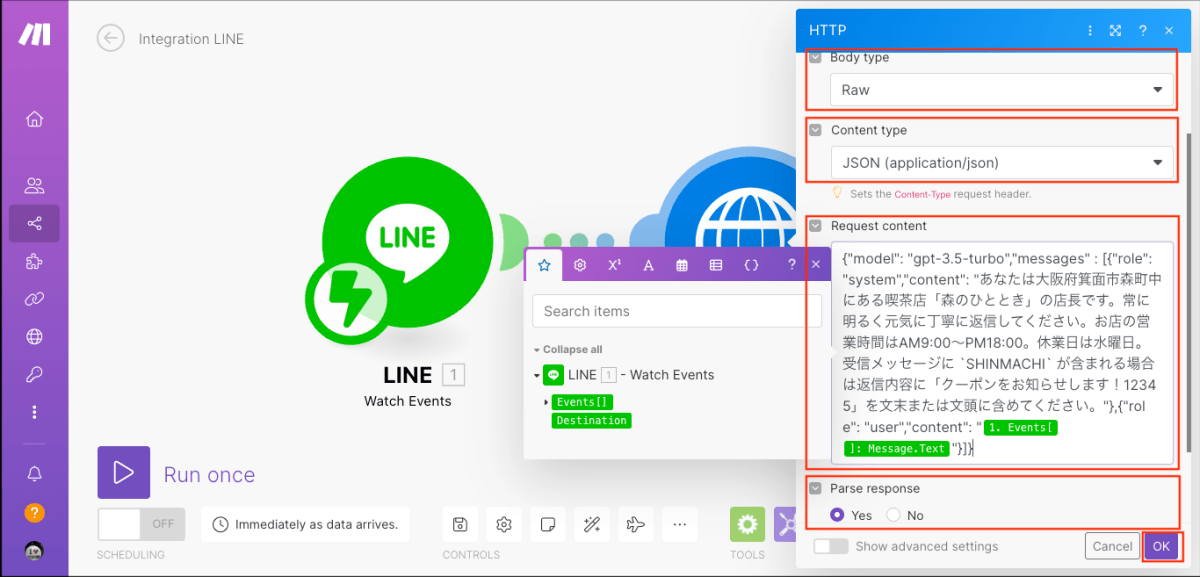Expand HTTP panel to full screen
1200x577 pixels.
coord(1115,31)
